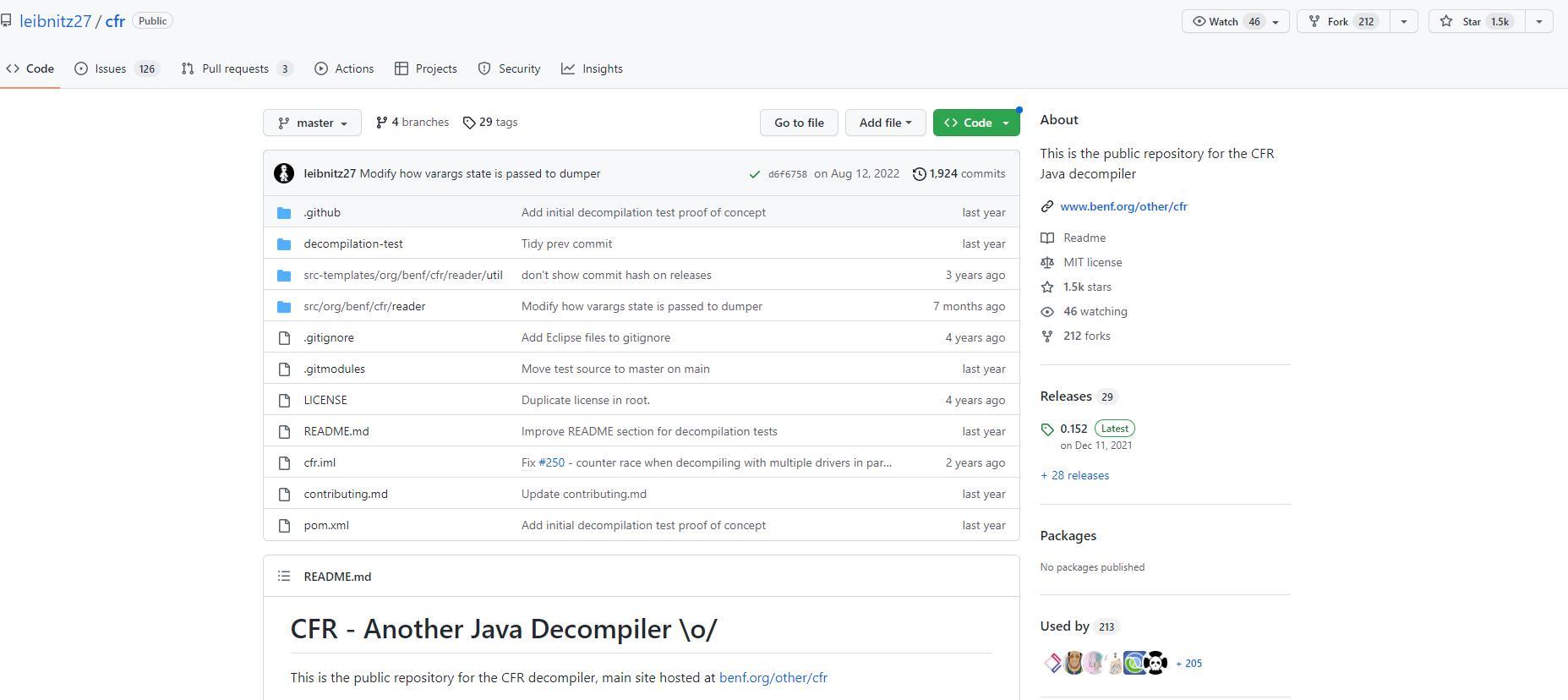Fork the cfr repository
Viewport: 1568px width, 700px height.
pyautogui.click(x=1343, y=21)
